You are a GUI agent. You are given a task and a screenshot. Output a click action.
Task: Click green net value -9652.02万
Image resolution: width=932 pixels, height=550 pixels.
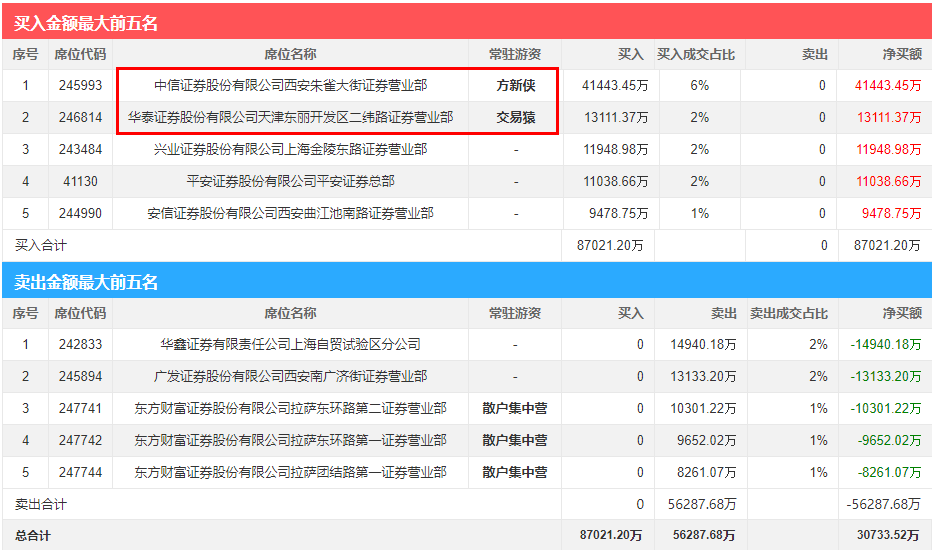pyautogui.click(x=889, y=441)
